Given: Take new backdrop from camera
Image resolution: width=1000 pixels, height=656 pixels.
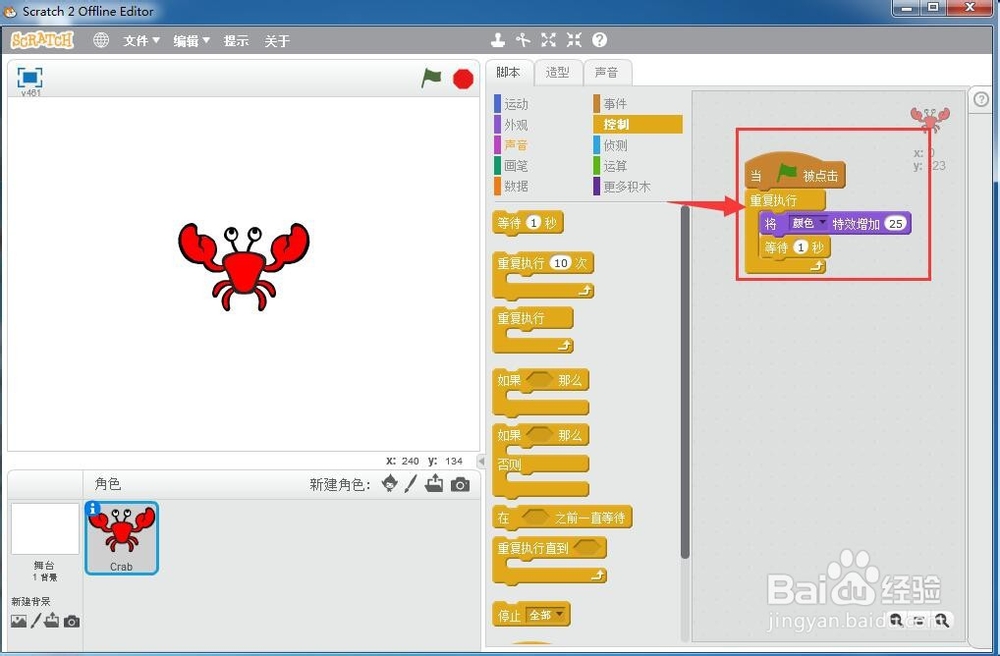Looking at the screenshot, I should [x=71, y=621].
